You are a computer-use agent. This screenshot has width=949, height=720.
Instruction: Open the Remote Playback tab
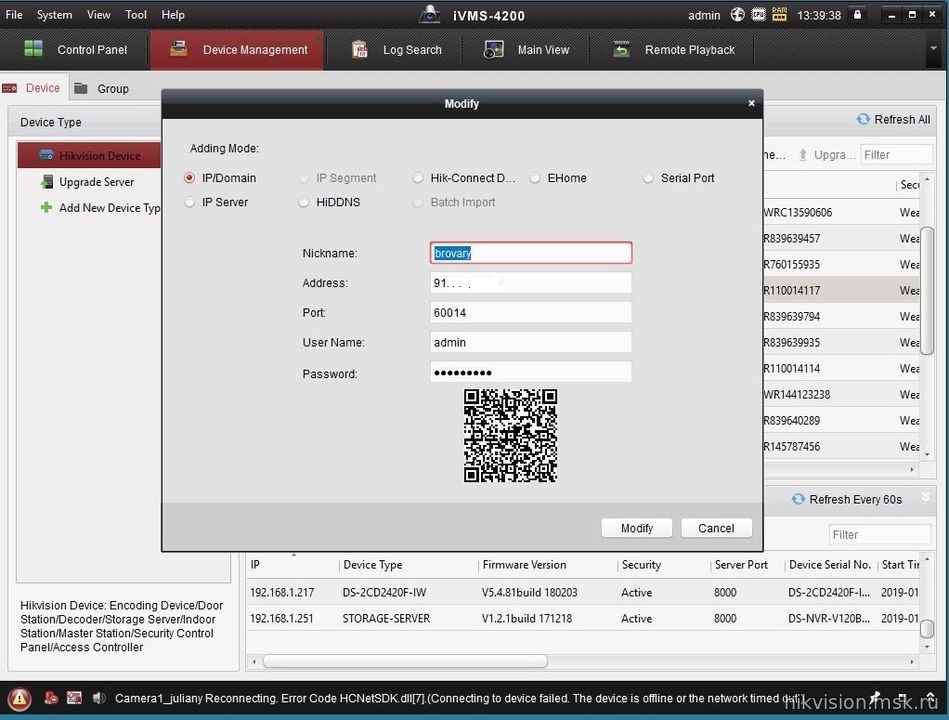[672, 50]
